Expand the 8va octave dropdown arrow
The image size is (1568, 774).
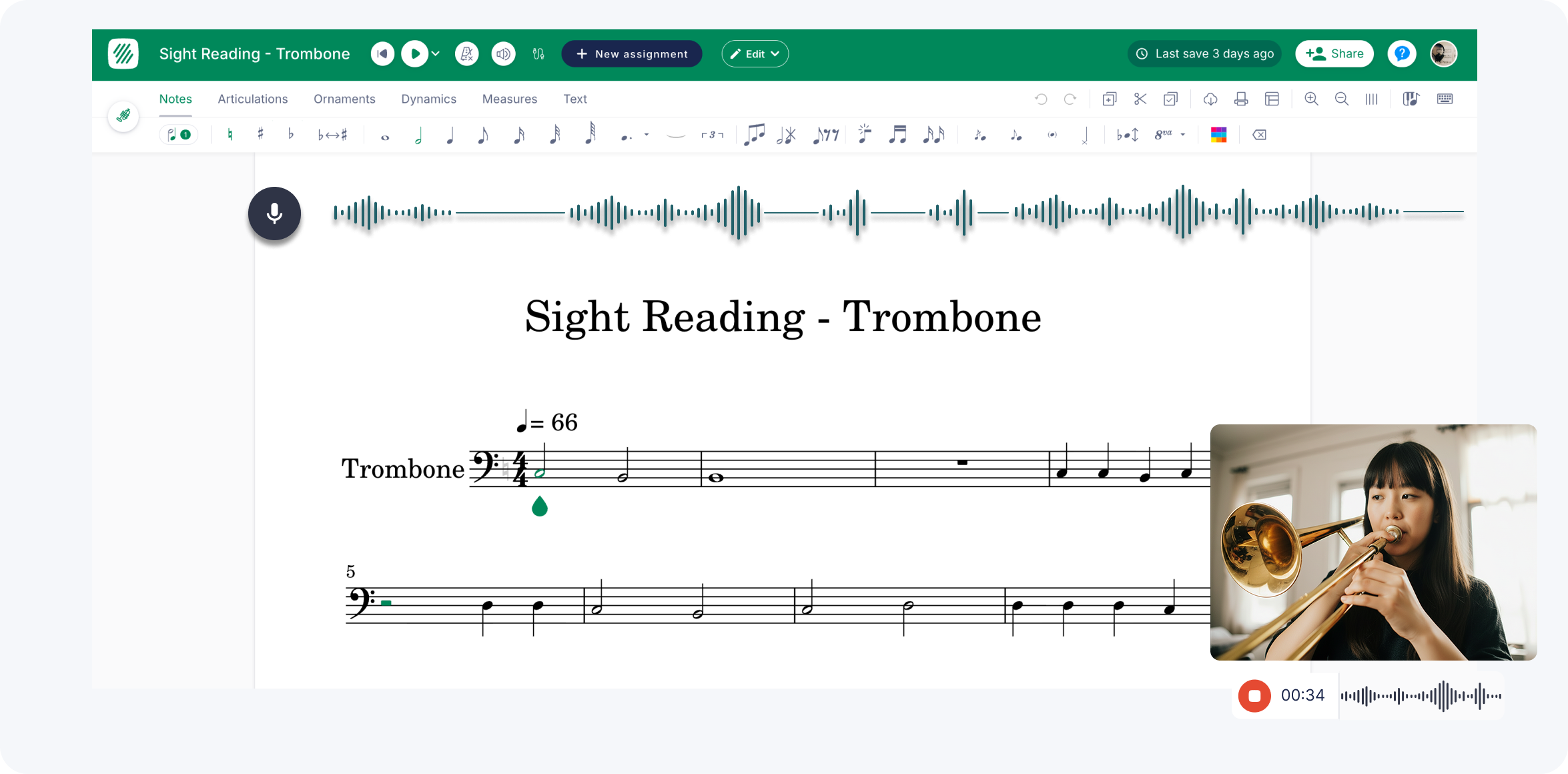click(x=1183, y=135)
